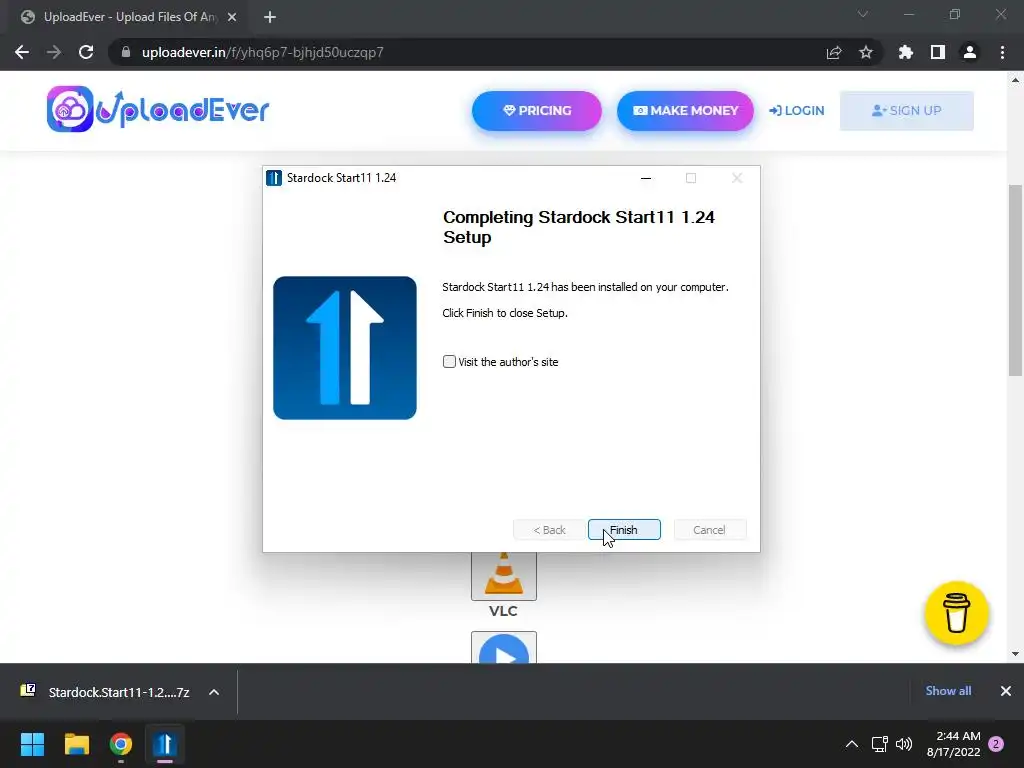The height and width of the screenshot is (768, 1024).
Task: Open the tab search chevron
Action: [863, 14]
